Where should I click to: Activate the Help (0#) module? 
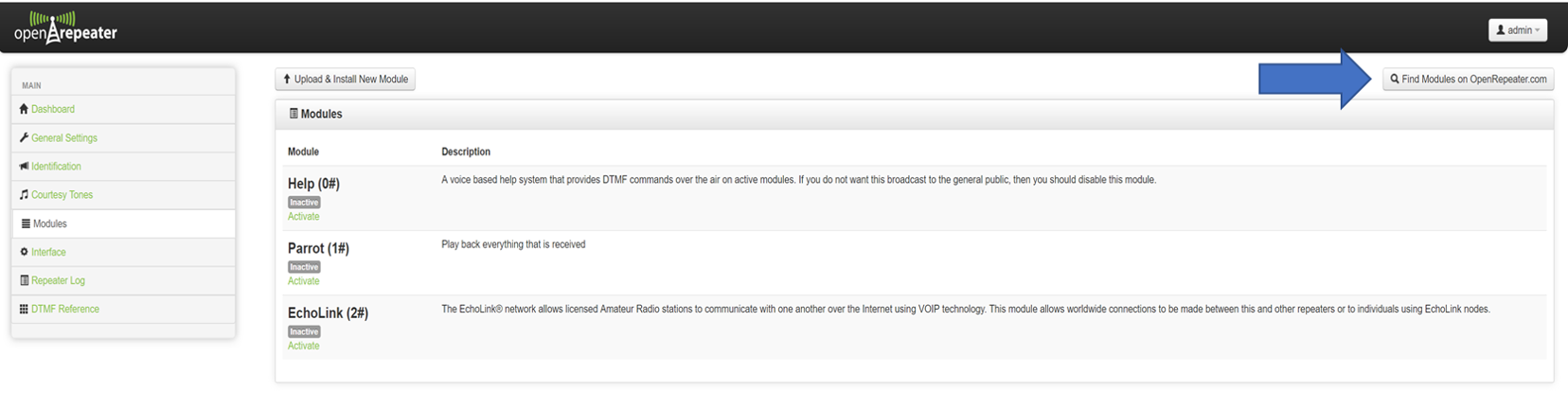coord(303,217)
